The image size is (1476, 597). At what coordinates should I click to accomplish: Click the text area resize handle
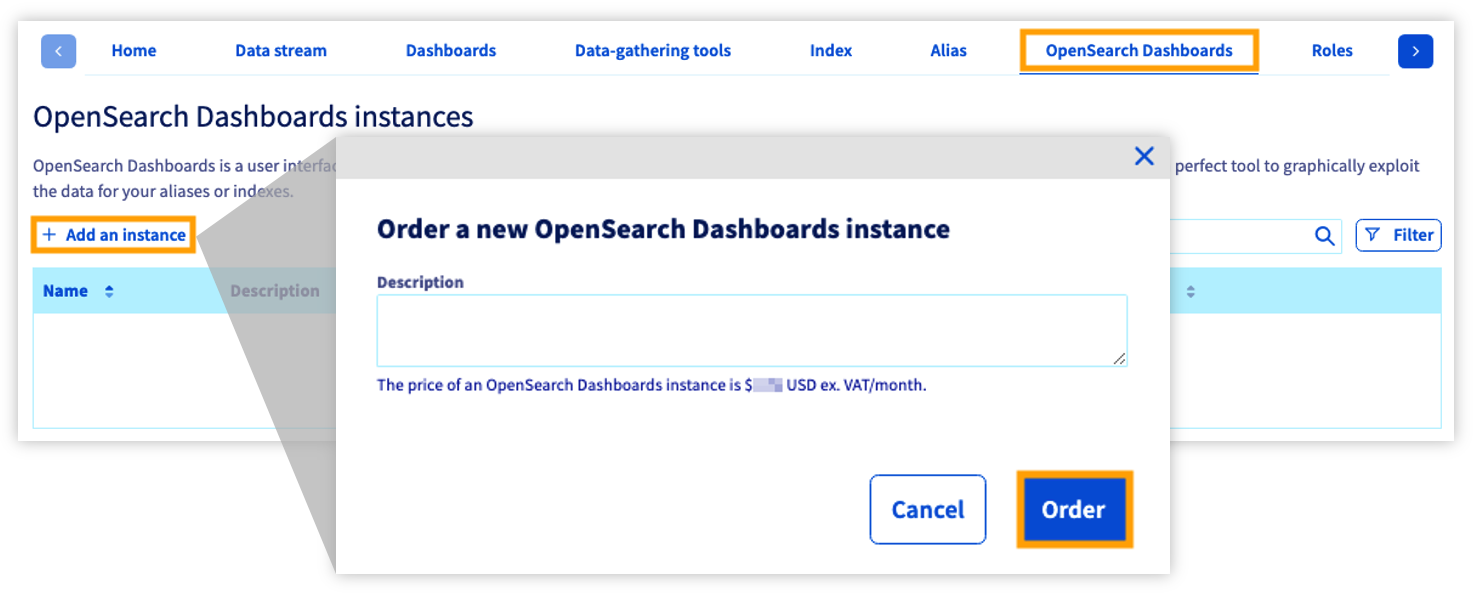coord(1119,358)
